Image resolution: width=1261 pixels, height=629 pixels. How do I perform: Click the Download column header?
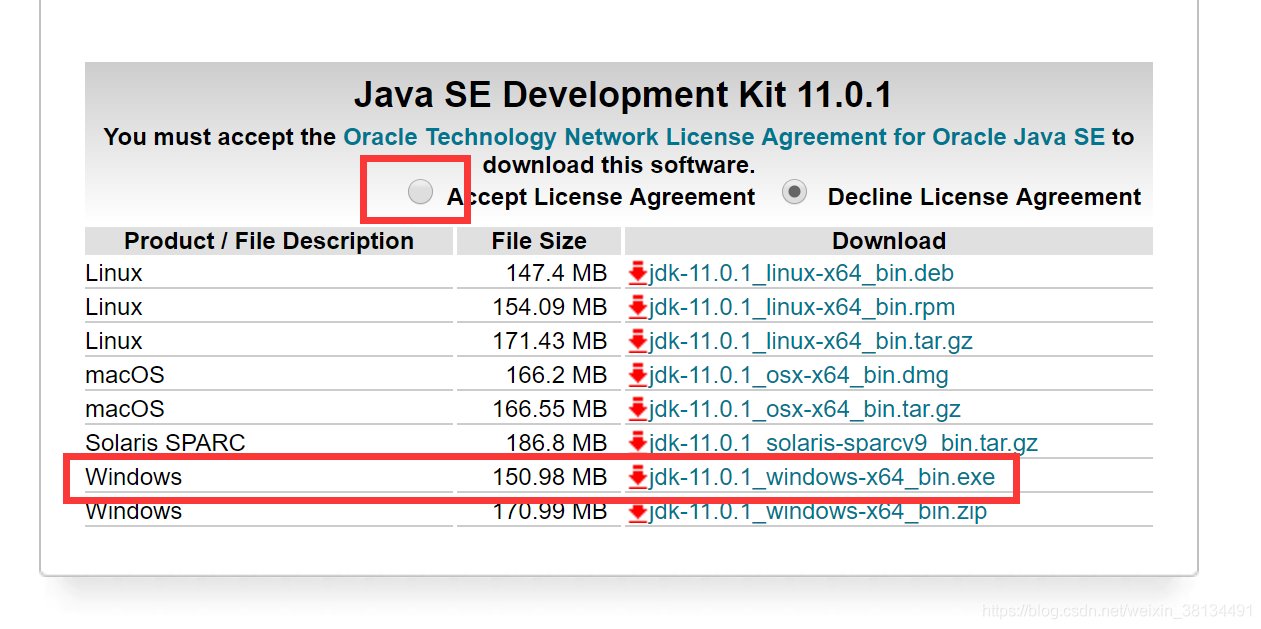[x=889, y=241]
